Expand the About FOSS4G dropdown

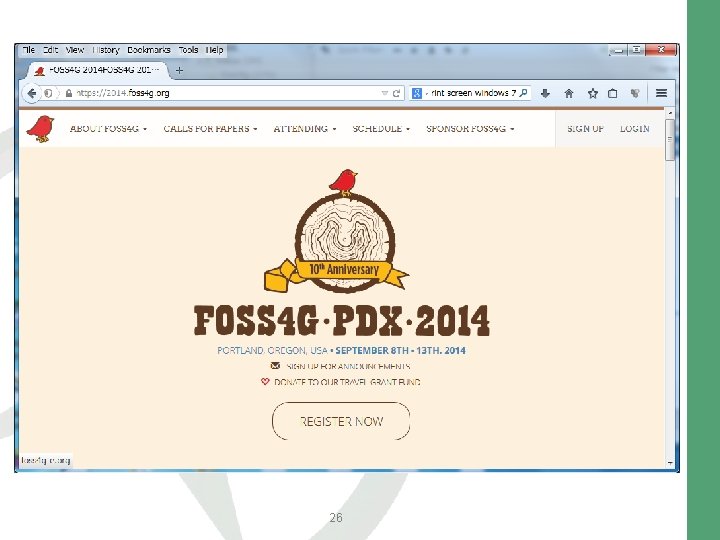click(x=108, y=129)
